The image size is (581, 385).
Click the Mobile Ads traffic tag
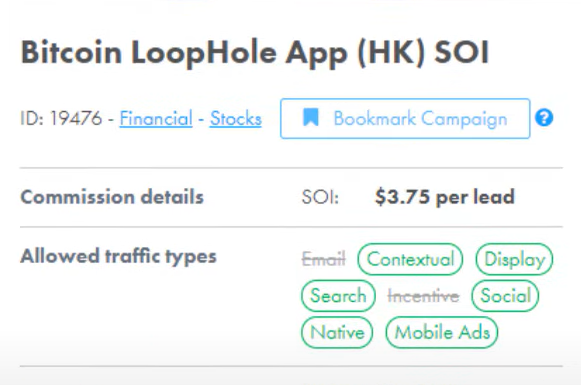coord(442,332)
